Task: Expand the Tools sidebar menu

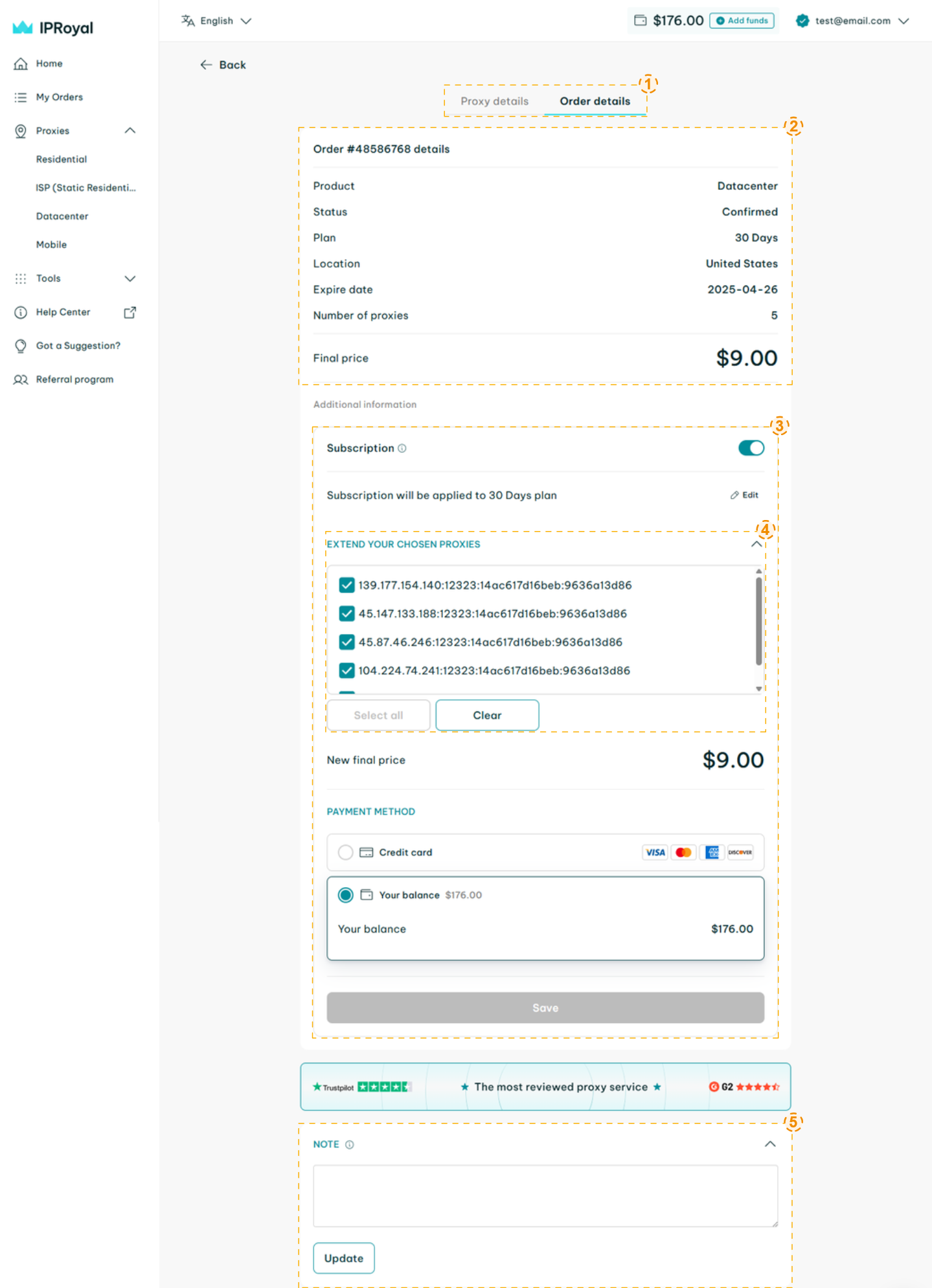Action: click(130, 278)
